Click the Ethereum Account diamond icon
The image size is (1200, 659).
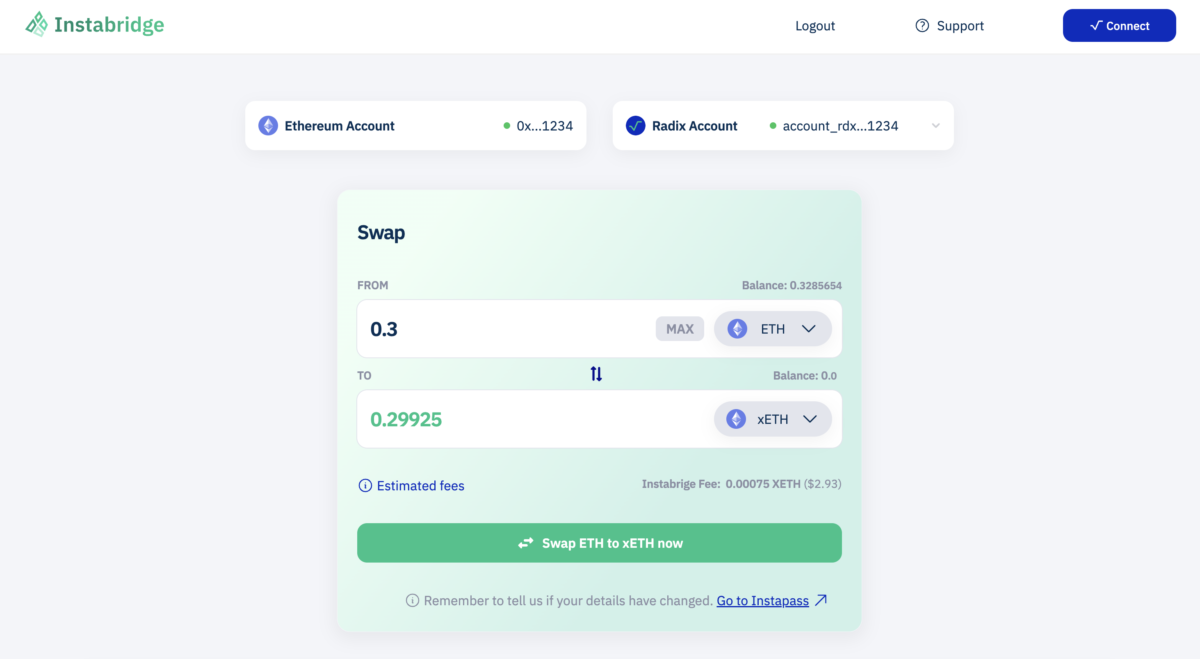point(268,126)
